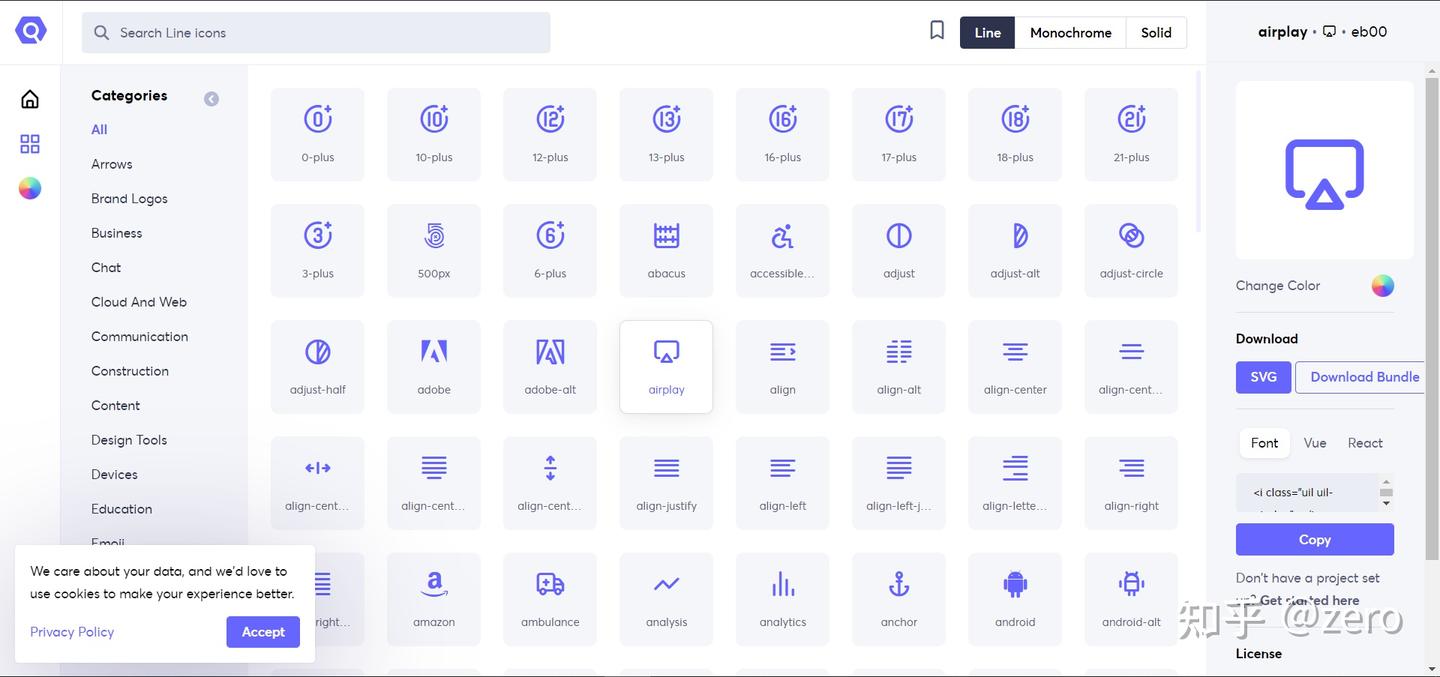
Task: Filter by Brand Logos category
Action: (129, 198)
